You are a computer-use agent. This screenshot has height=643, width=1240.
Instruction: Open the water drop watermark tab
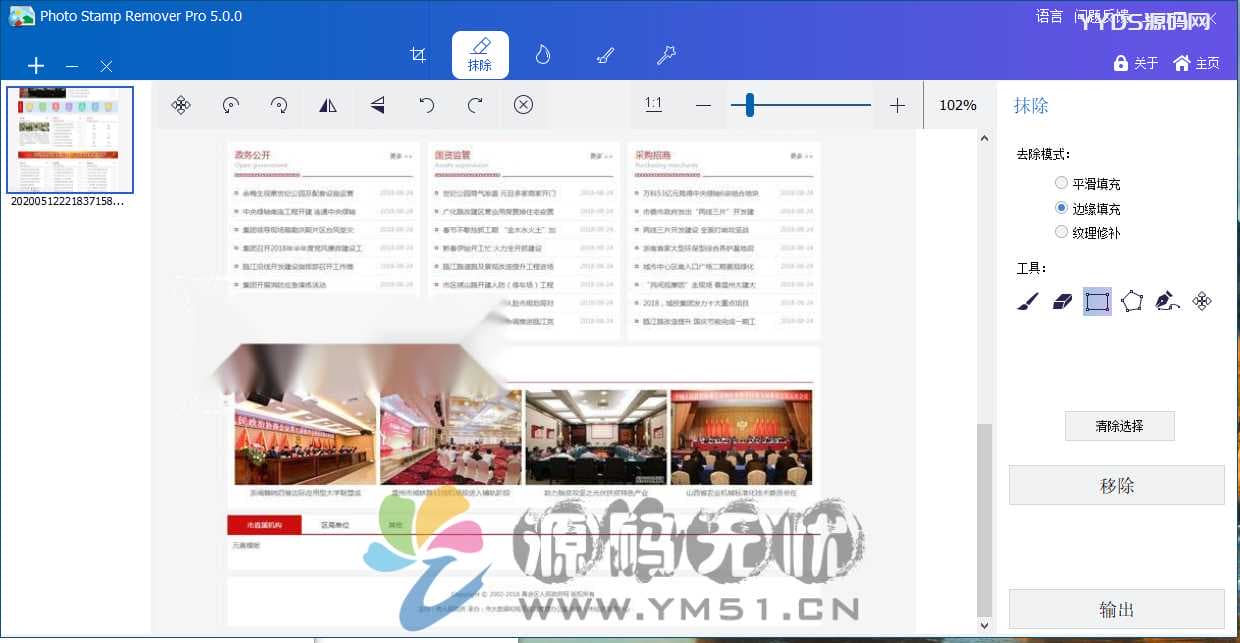click(x=542, y=55)
